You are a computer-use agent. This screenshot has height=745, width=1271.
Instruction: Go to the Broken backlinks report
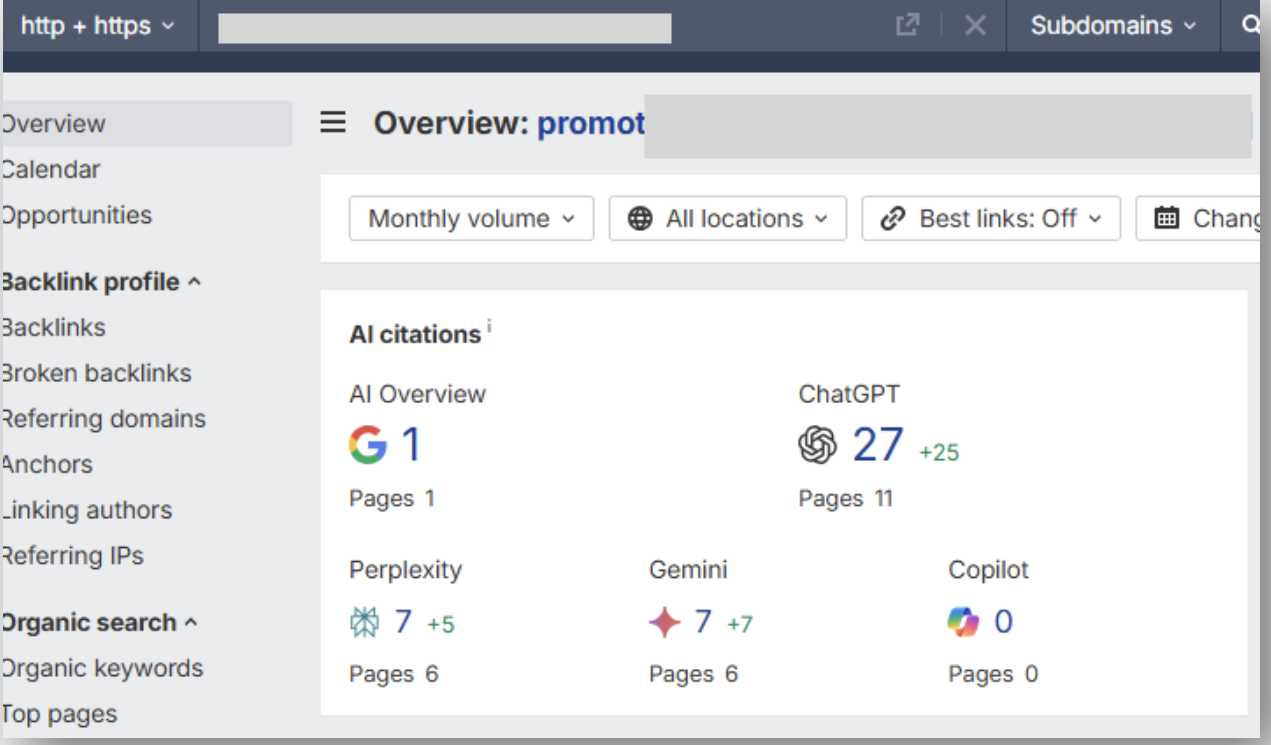click(x=96, y=373)
